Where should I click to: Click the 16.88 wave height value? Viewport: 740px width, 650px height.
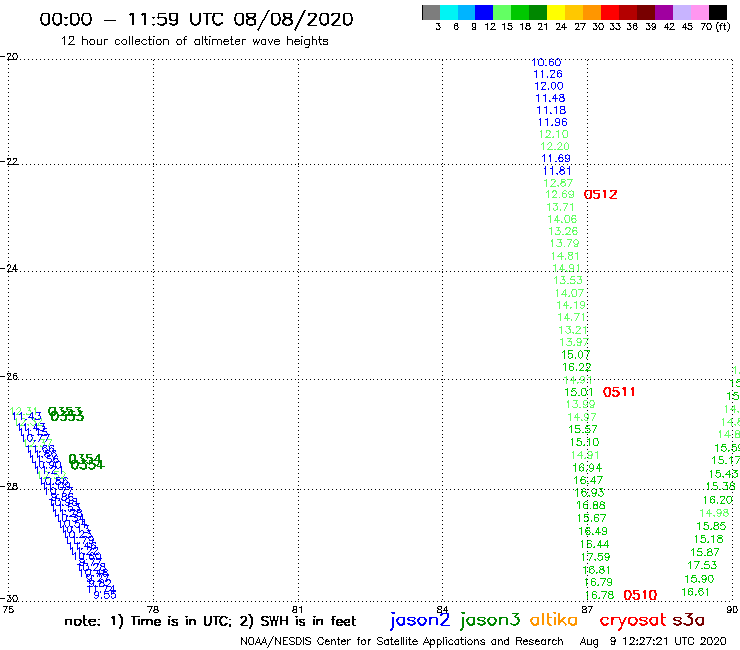coord(591,505)
